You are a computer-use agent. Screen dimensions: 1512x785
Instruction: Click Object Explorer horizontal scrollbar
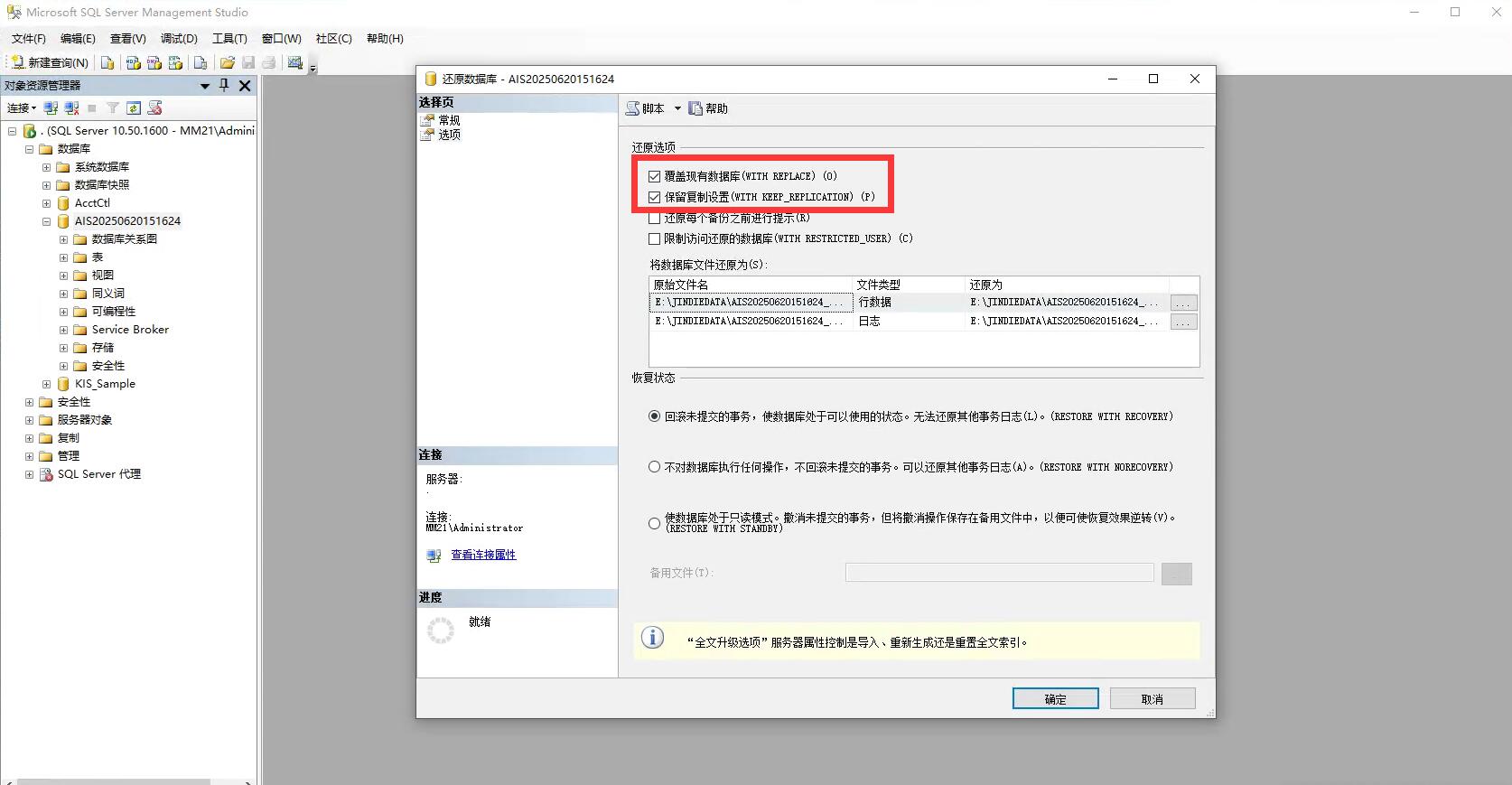(113, 781)
